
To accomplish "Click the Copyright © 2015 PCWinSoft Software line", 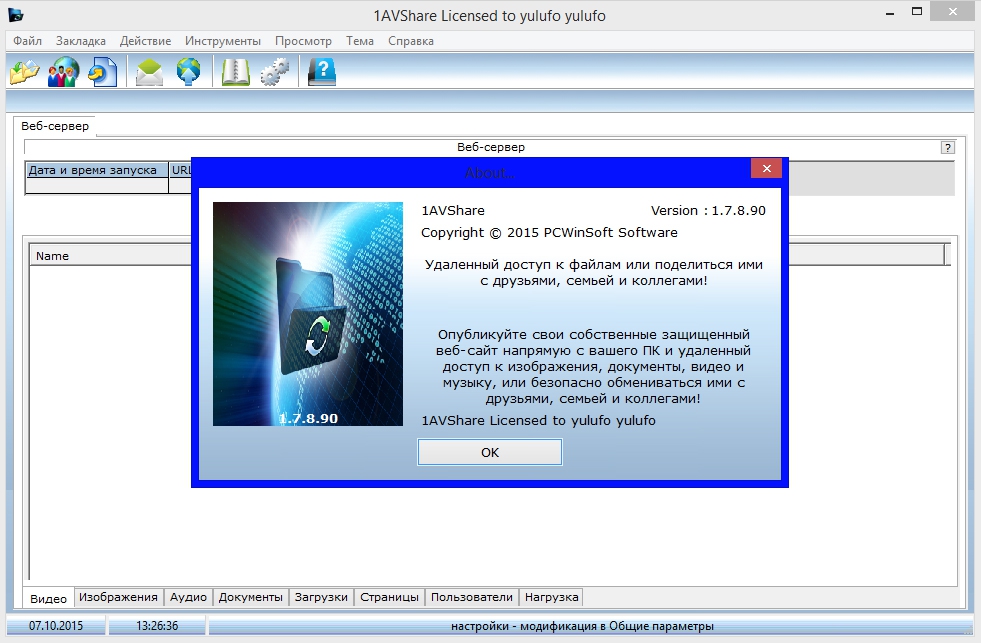I will click(x=549, y=233).
